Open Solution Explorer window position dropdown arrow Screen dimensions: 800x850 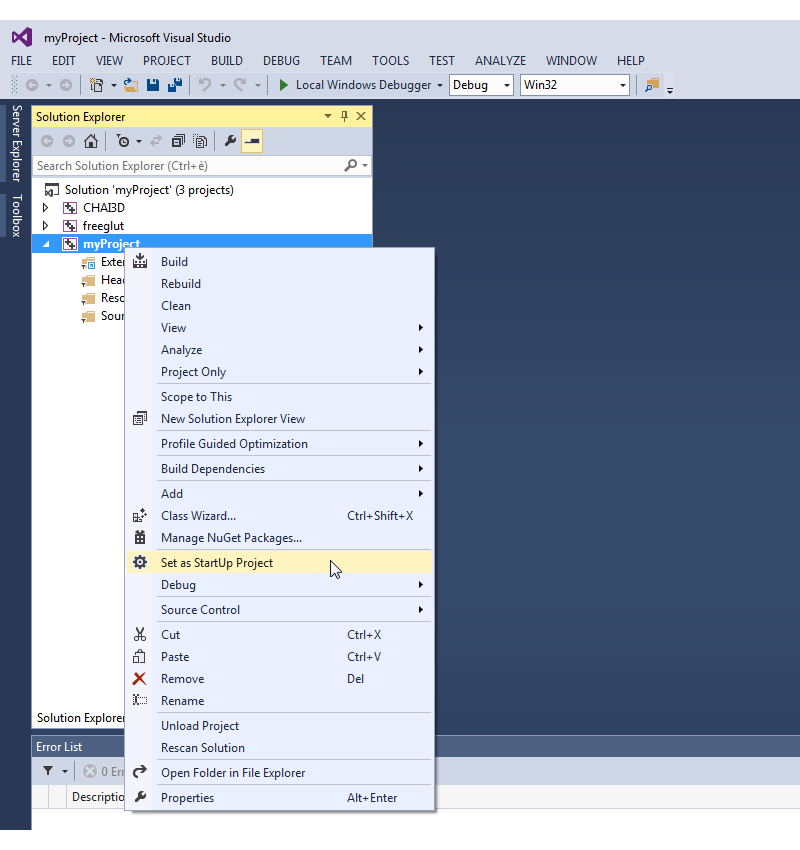click(328, 116)
